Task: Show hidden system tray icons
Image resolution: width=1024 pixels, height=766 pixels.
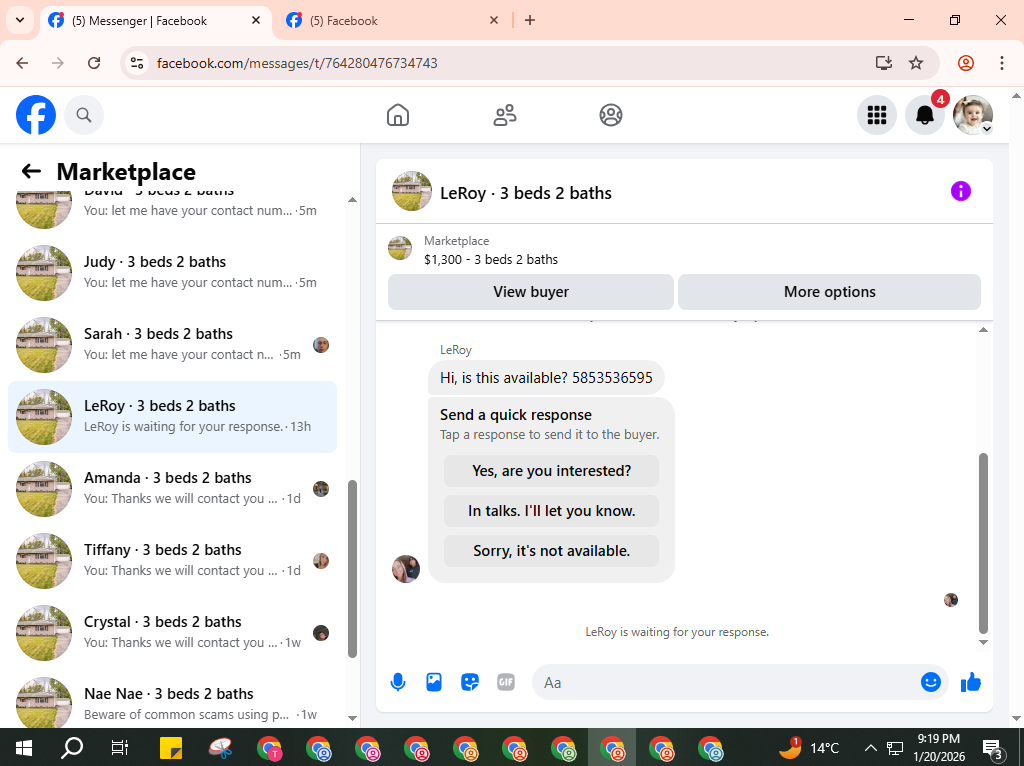Action: [871, 748]
